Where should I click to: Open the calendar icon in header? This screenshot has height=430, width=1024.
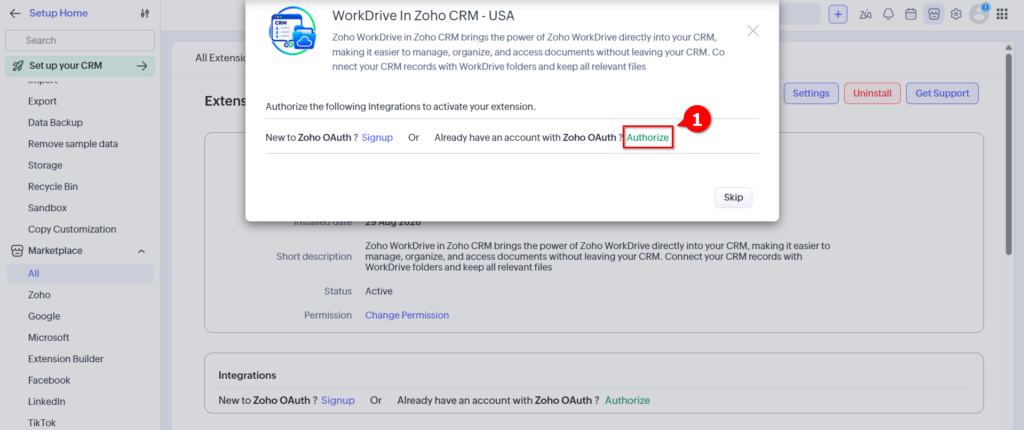tap(910, 14)
